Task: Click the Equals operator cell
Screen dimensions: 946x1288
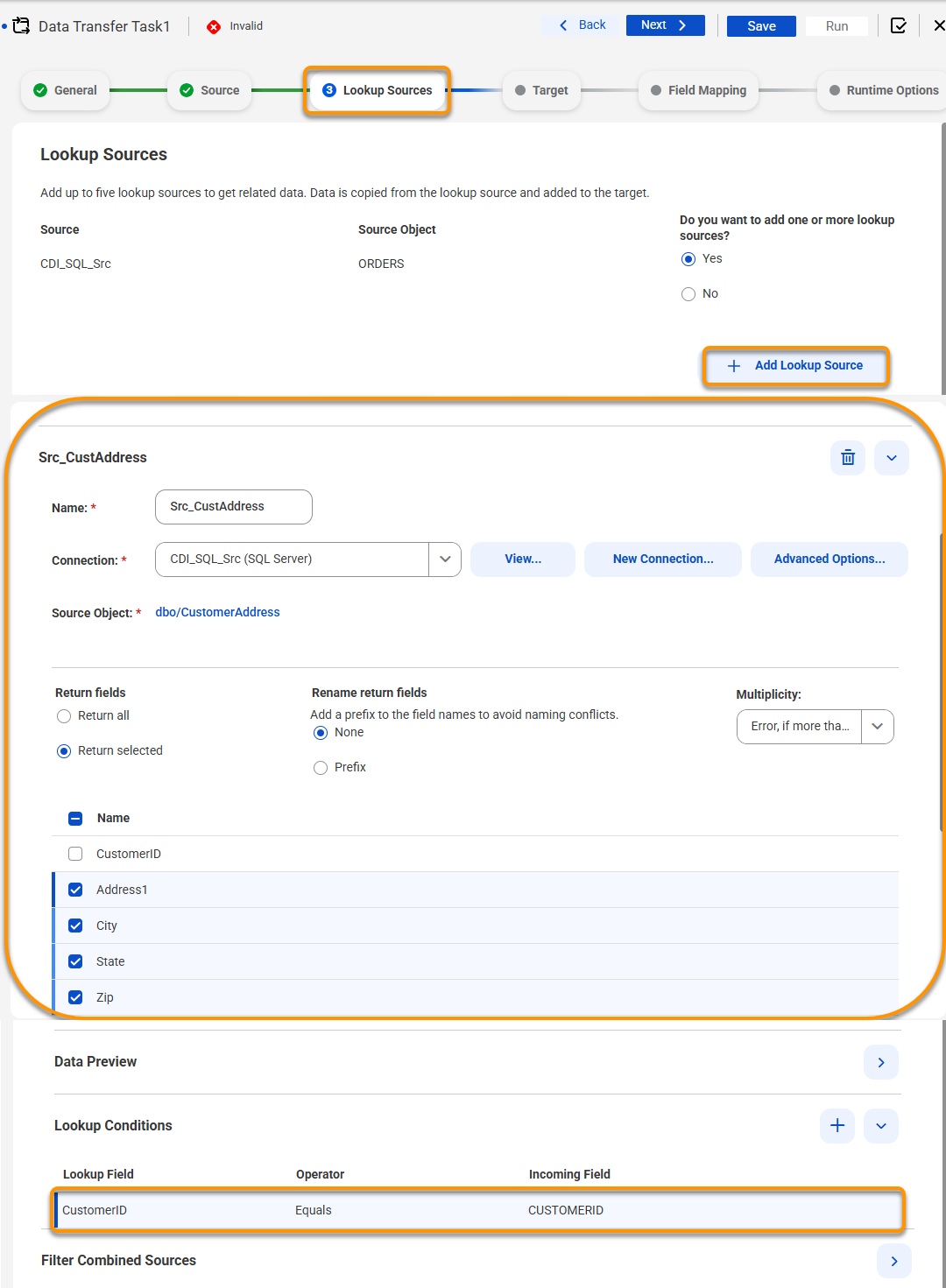Action: pos(314,1210)
